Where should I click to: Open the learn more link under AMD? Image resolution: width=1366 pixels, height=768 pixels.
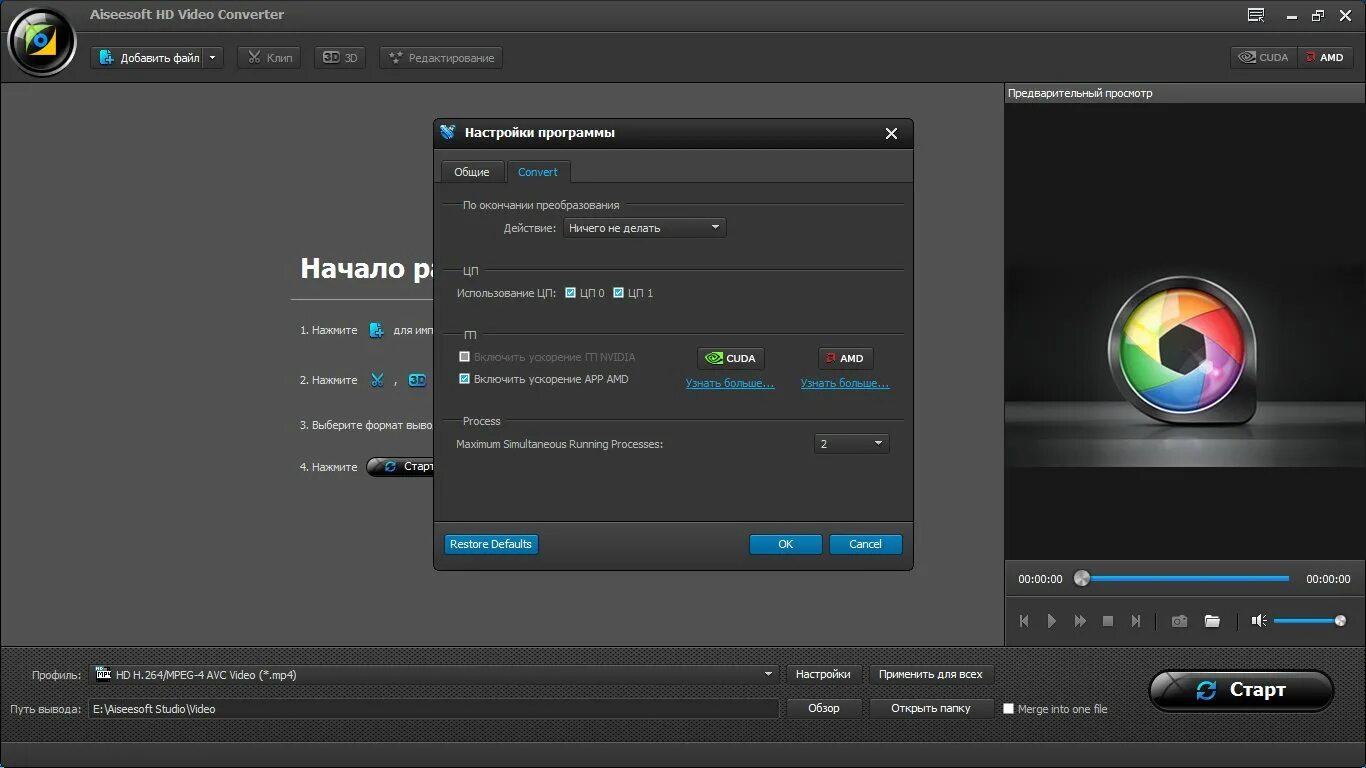point(845,383)
